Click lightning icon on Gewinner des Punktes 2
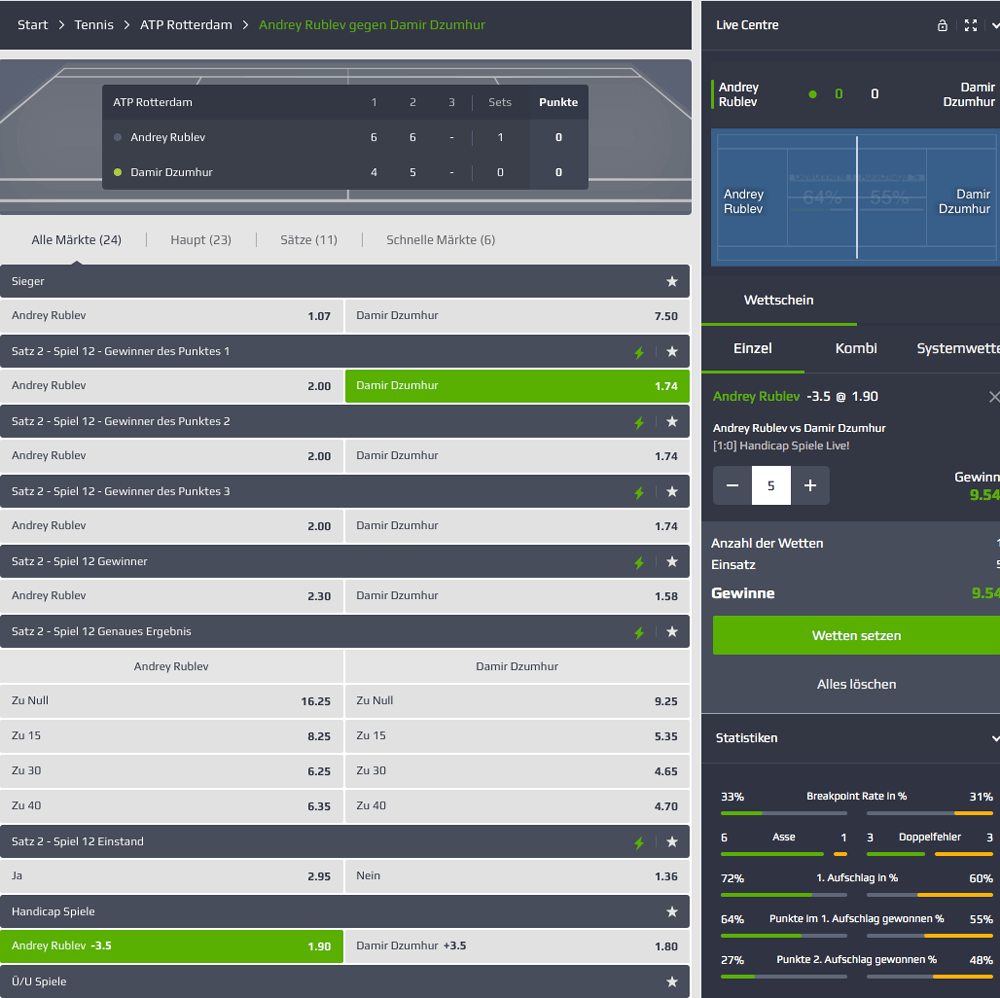The image size is (1000, 998). (639, 422)
